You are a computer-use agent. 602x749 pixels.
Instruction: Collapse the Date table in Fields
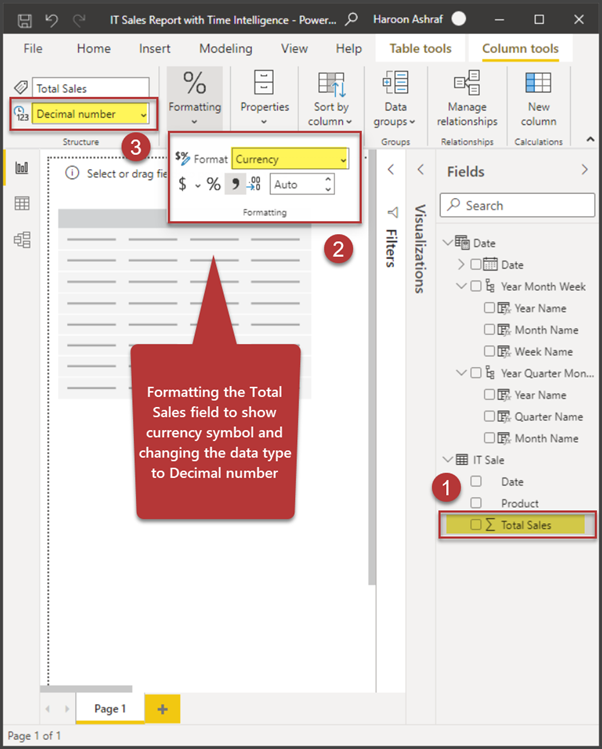pos(448,242)
